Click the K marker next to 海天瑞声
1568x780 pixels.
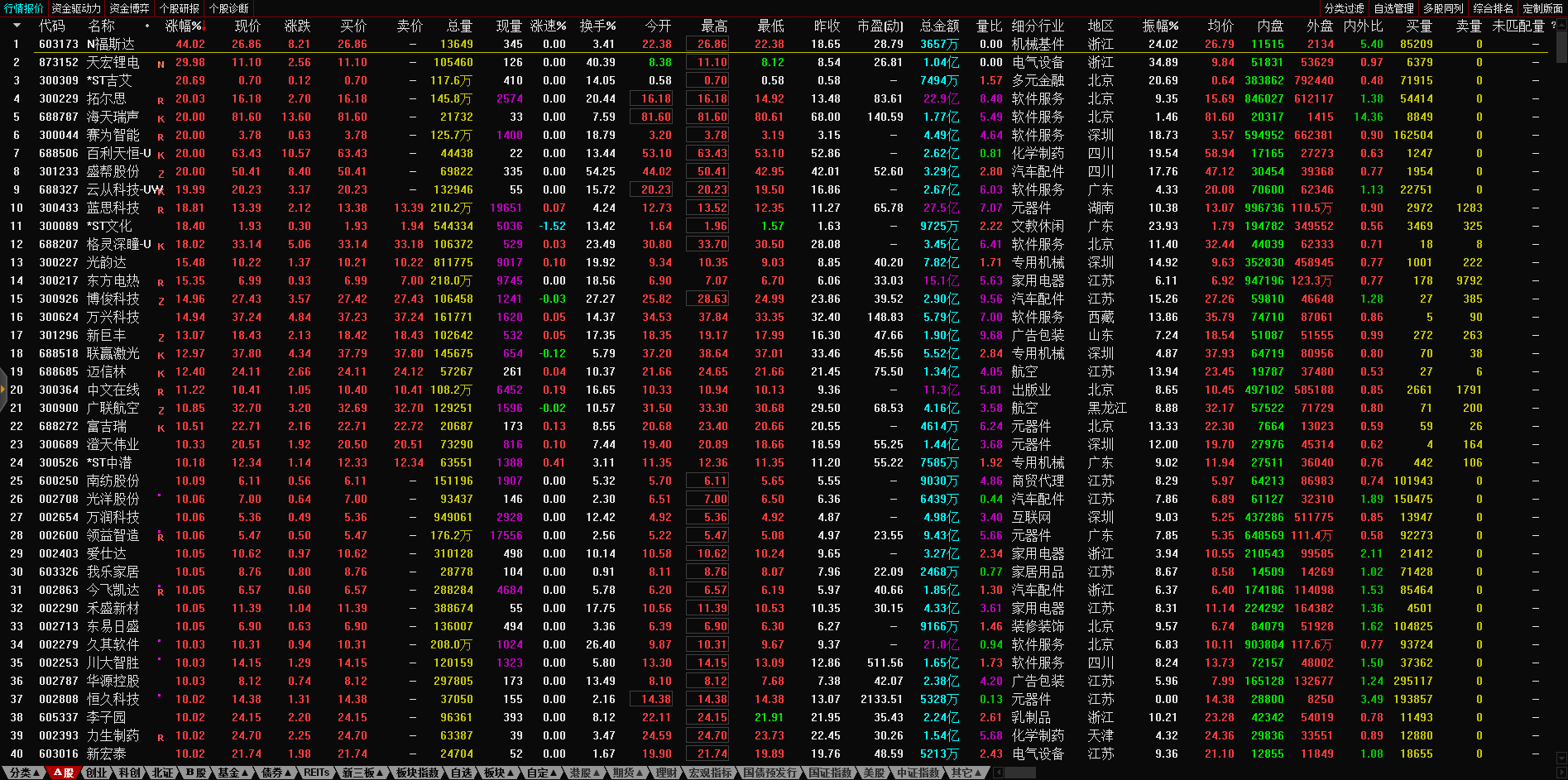161,119
